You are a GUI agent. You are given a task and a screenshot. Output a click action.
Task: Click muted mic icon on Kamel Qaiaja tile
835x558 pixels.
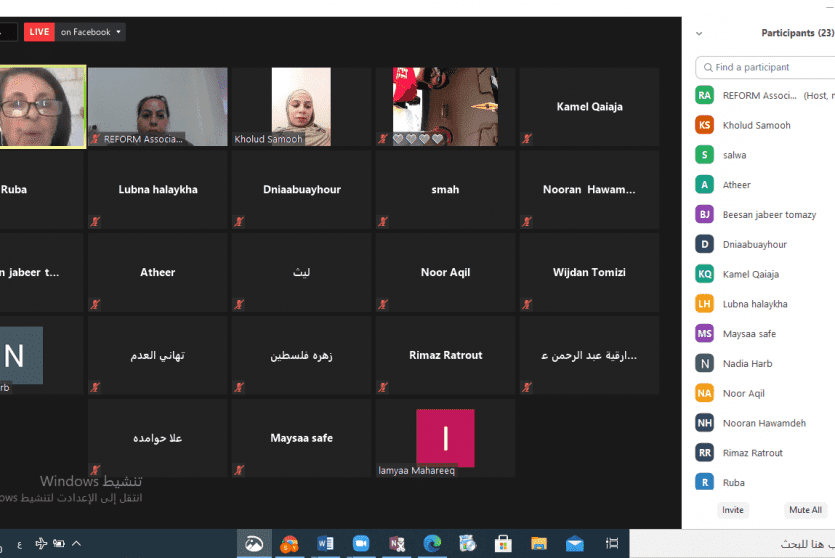coord(527,138)
